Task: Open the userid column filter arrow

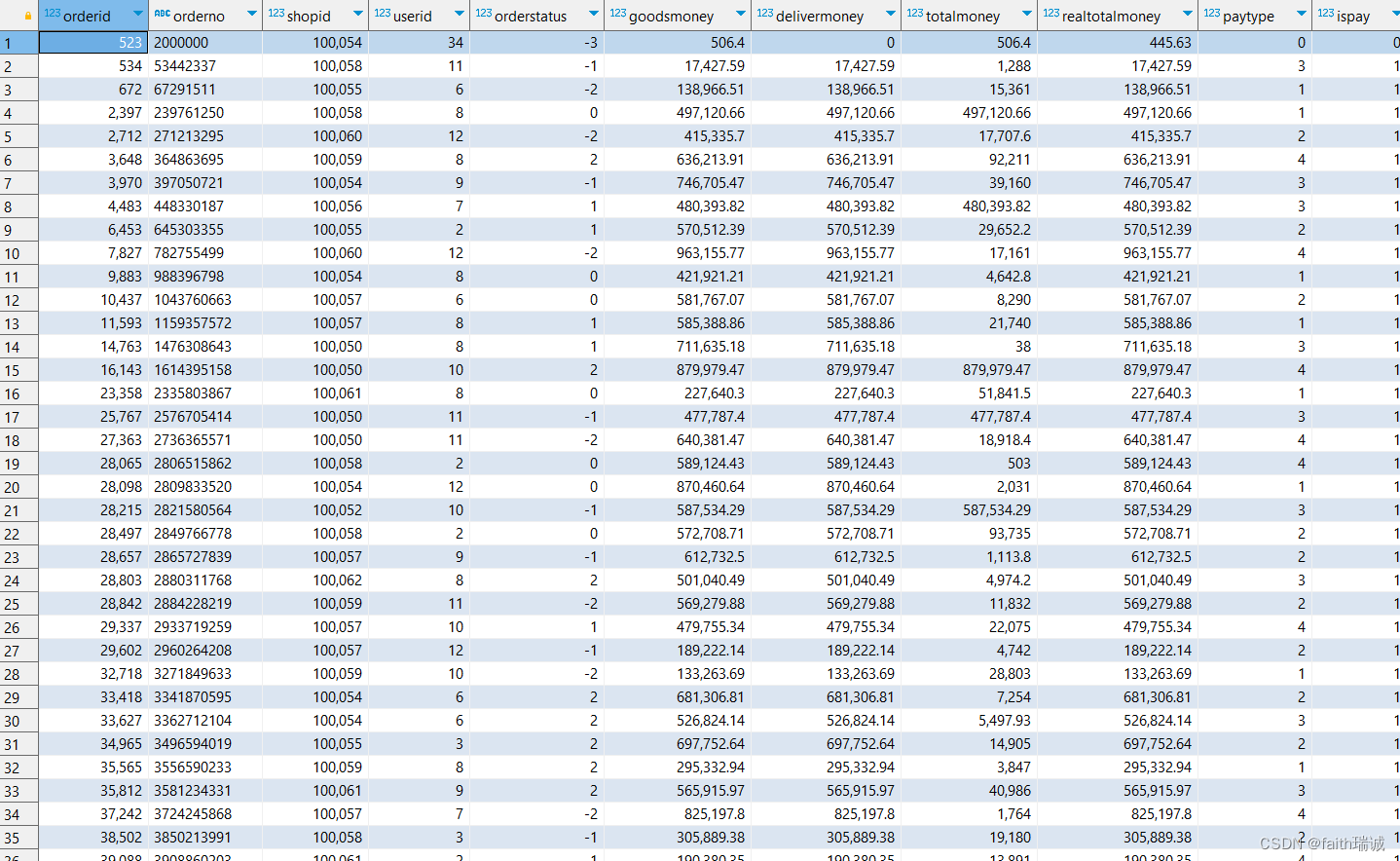Action: pos(460,15)
